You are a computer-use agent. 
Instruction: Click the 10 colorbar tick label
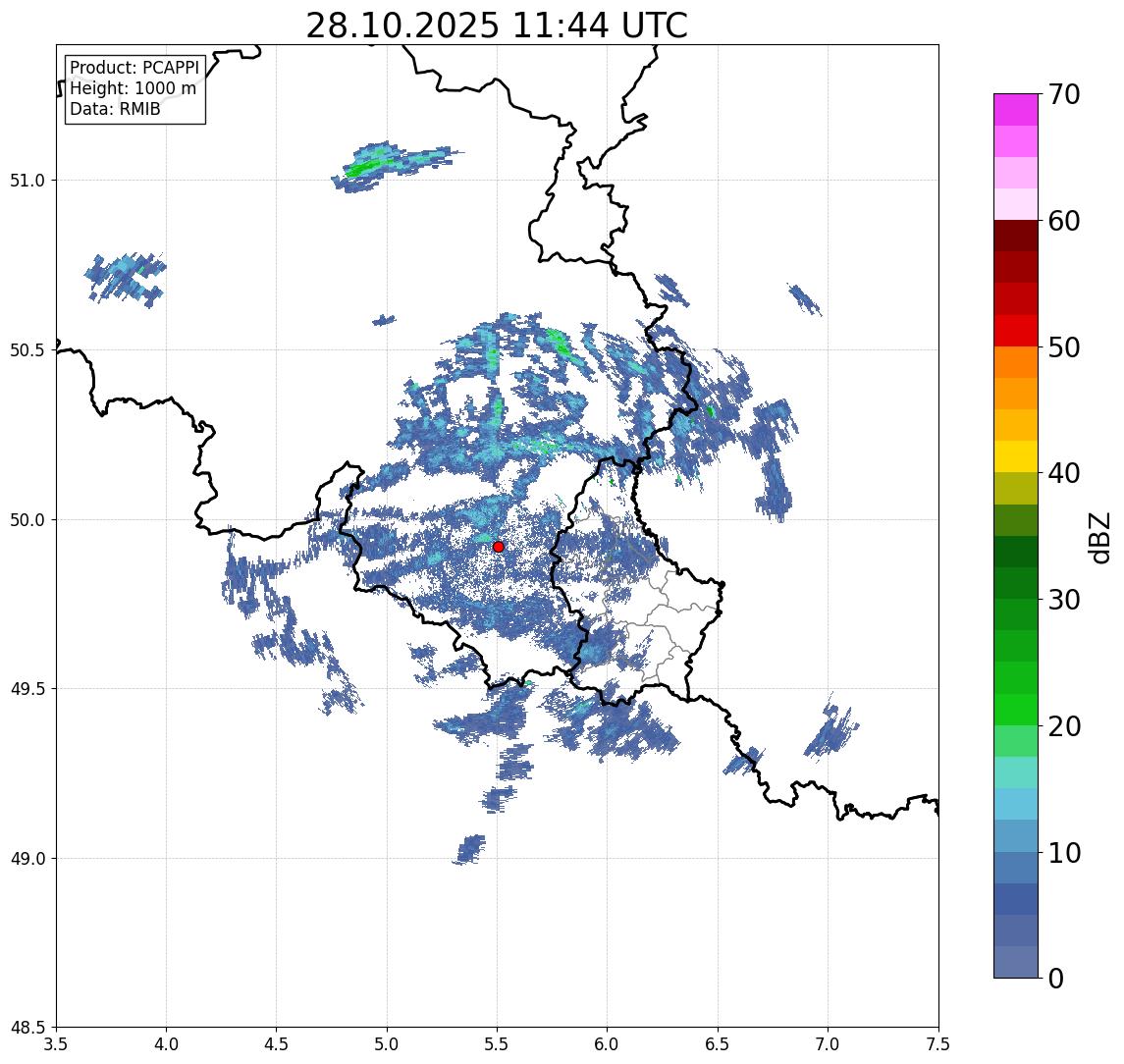(1064, 853)
